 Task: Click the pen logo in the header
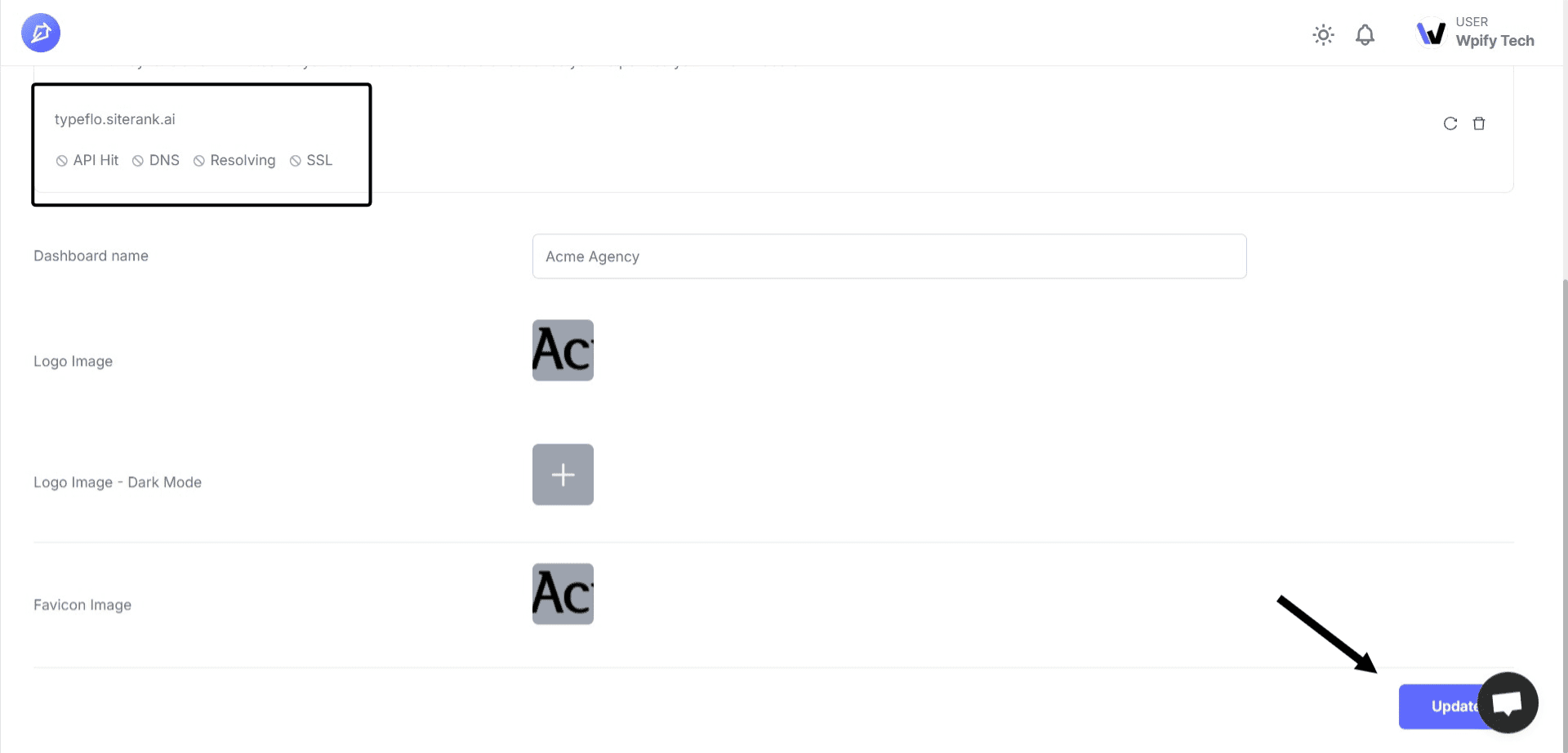[x=41, y=33]
